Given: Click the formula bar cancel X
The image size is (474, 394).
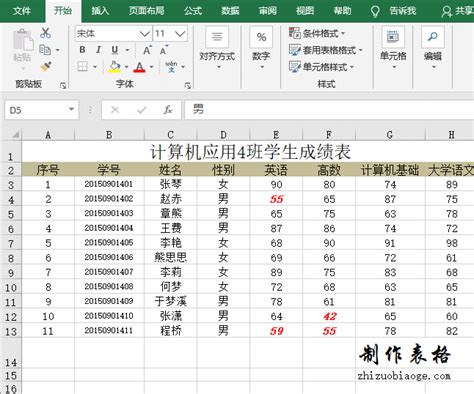Looking at the screenshot, I should tap(115, 110).
